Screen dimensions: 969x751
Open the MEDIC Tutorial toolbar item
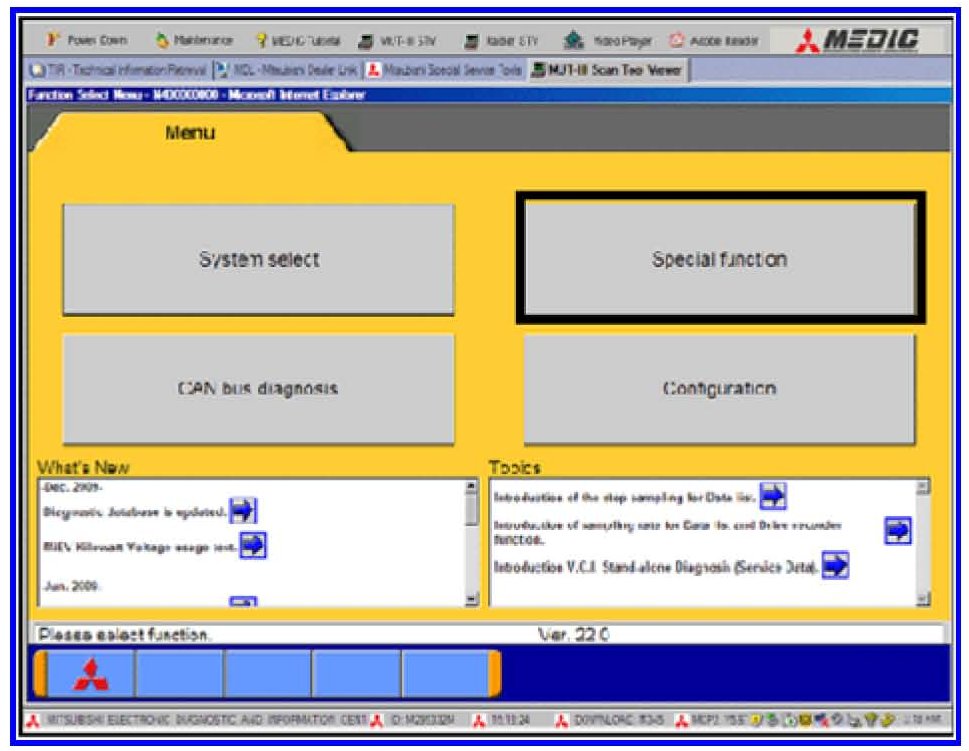[x=300, y=41]
